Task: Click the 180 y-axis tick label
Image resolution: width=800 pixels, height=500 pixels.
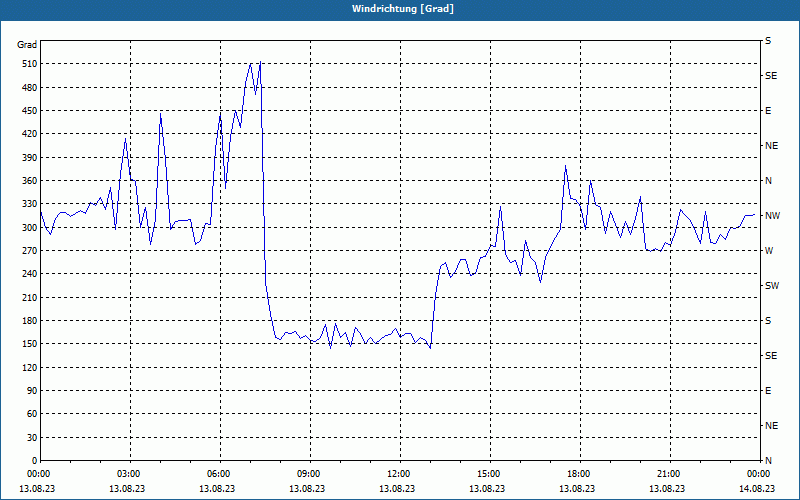Action: (29, 321)
